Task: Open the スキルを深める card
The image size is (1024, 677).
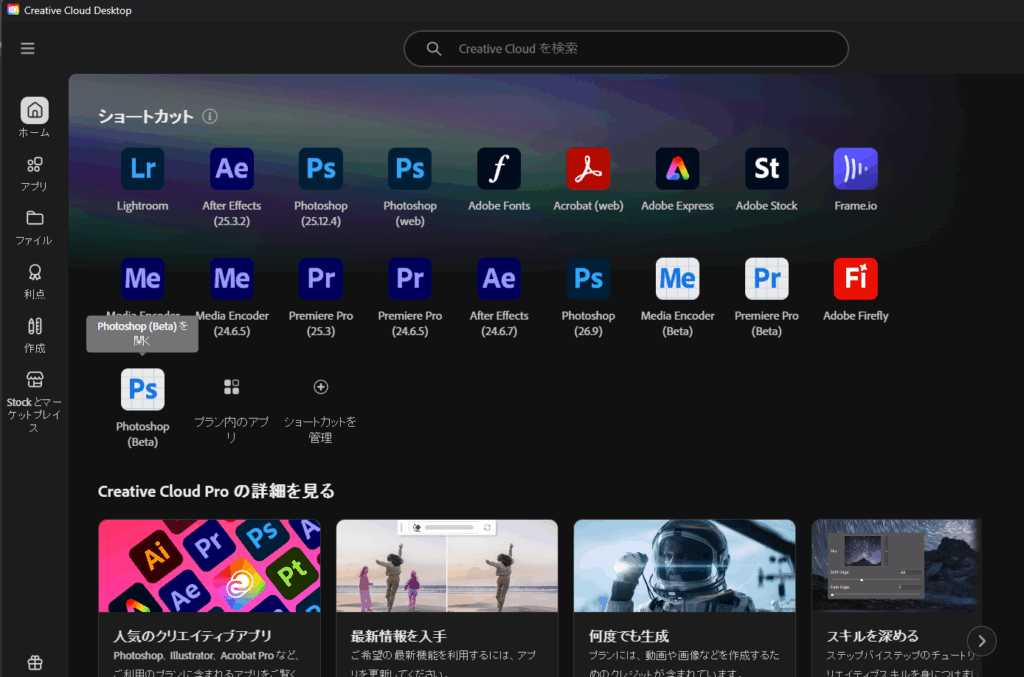Action: 896,598
